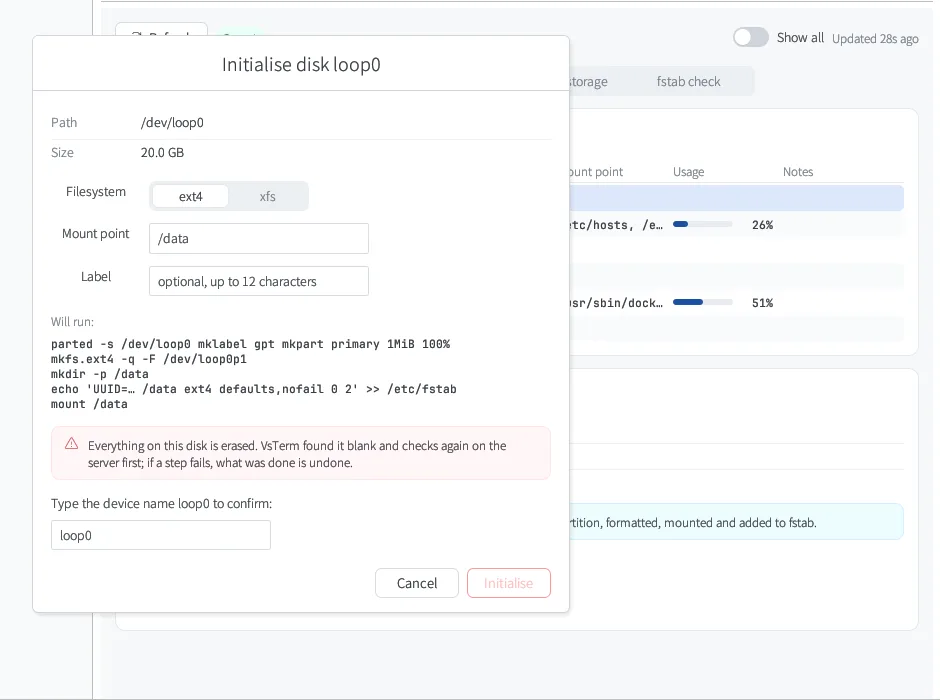Click the 51% usage value
The width and height of the screenshot is (940, 700).
point(762,303)
